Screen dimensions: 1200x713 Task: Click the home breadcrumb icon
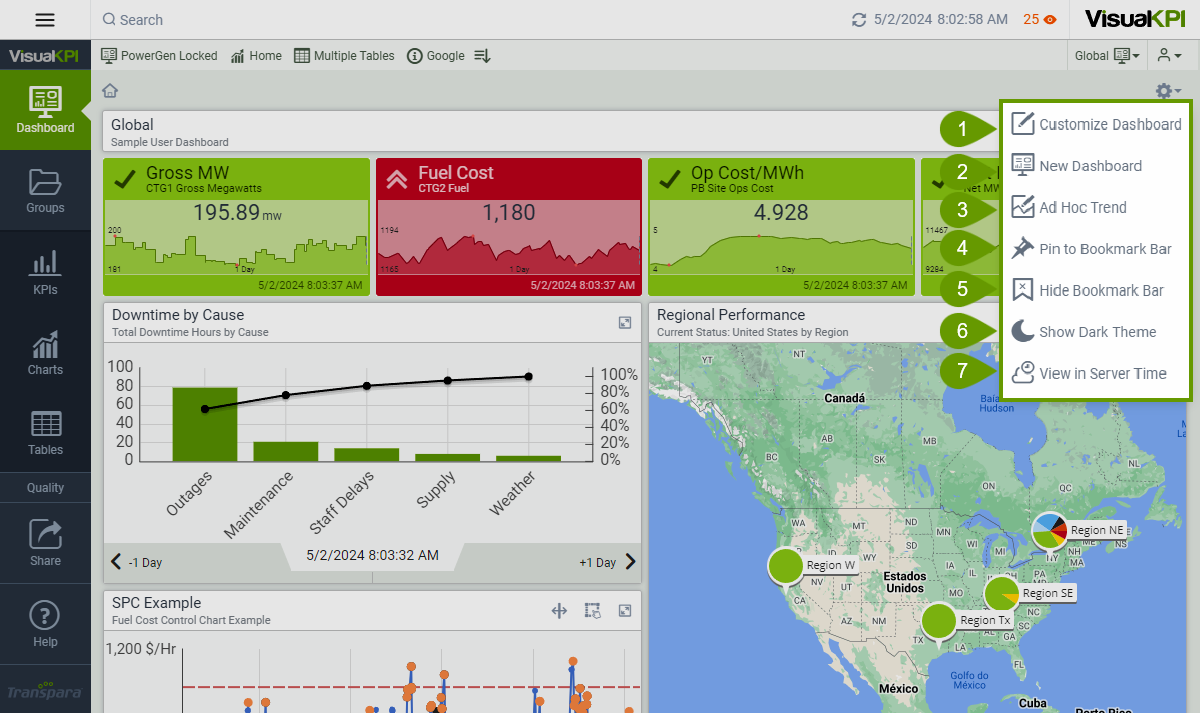tap(110, 91)
